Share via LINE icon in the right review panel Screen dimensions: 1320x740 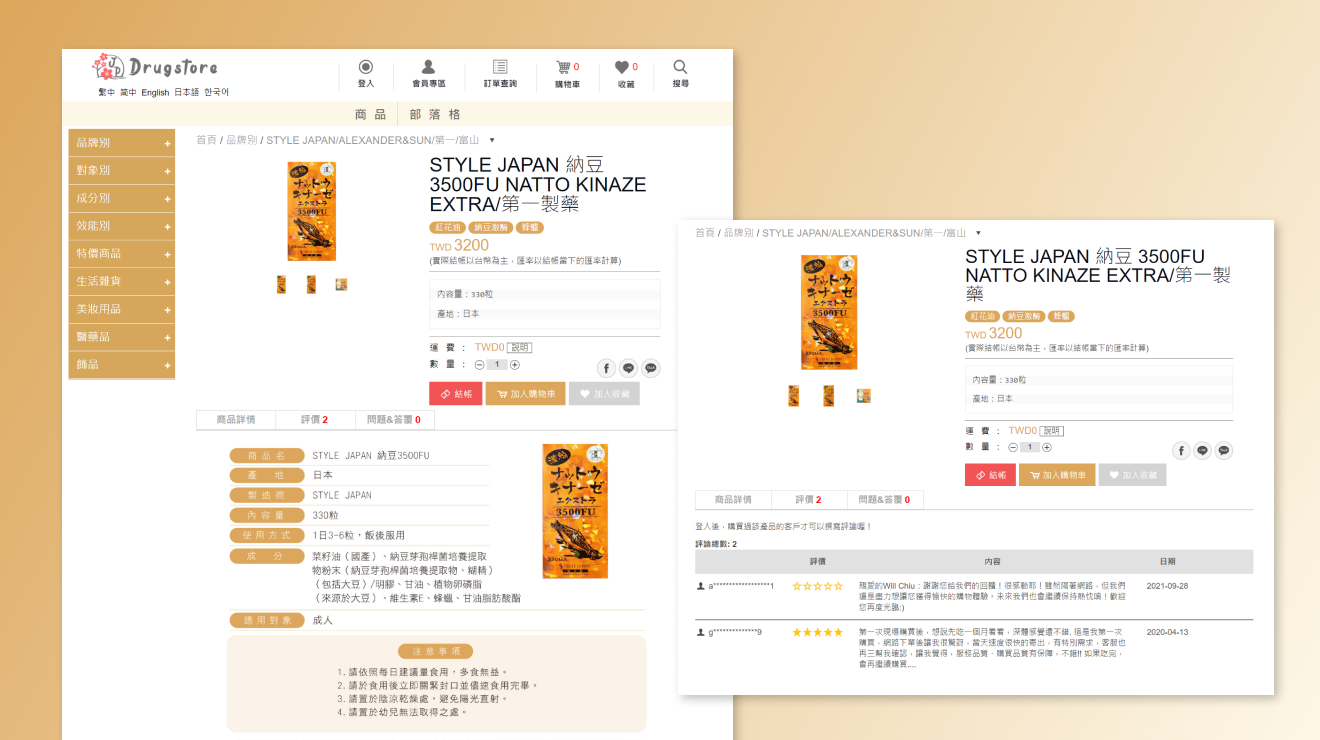tap(1203, 451)
